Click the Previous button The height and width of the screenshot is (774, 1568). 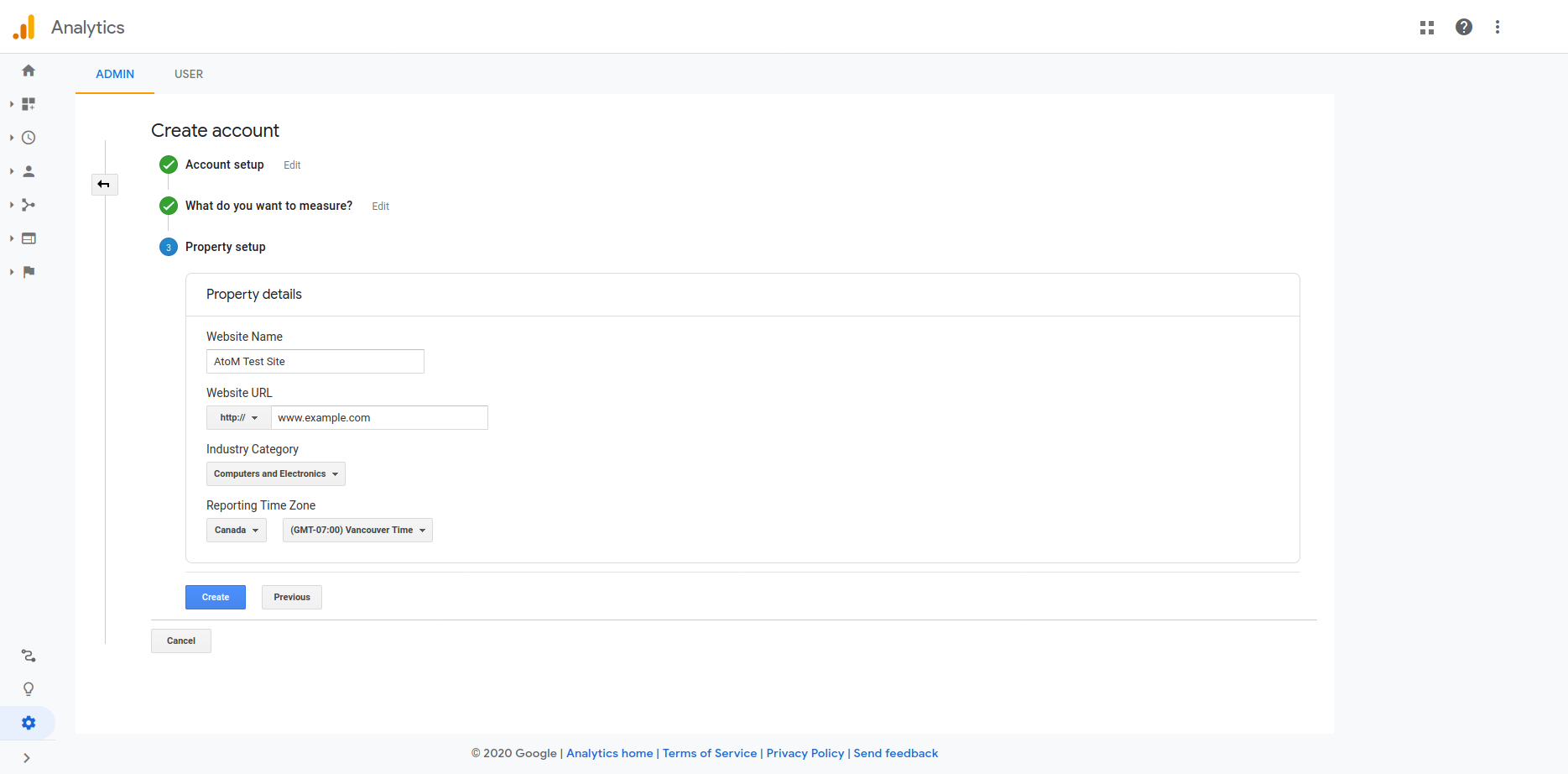coord(292,598)
